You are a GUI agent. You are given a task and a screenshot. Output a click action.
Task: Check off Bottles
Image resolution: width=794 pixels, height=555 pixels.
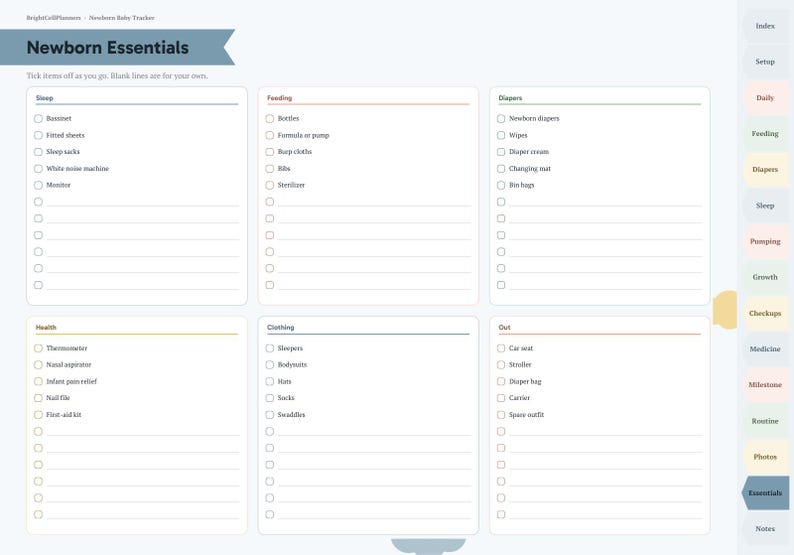click(269, 118)
